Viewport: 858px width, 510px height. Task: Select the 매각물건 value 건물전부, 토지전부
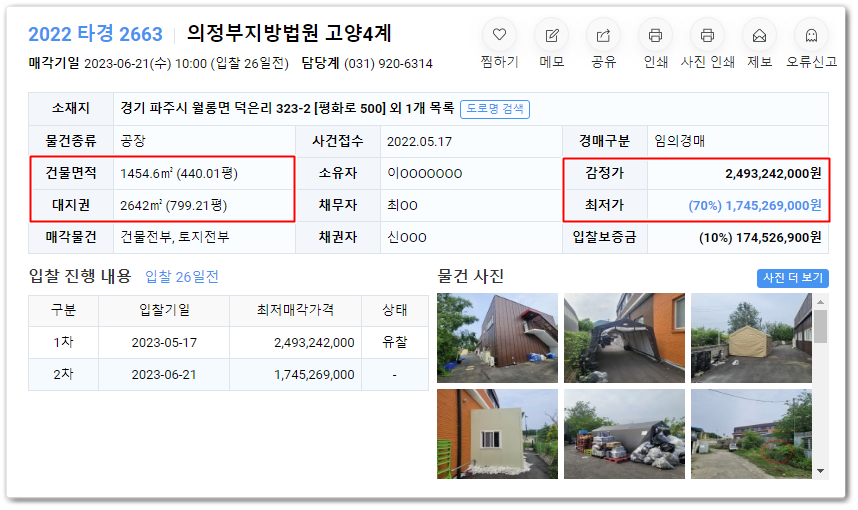[x=175, y=237]
